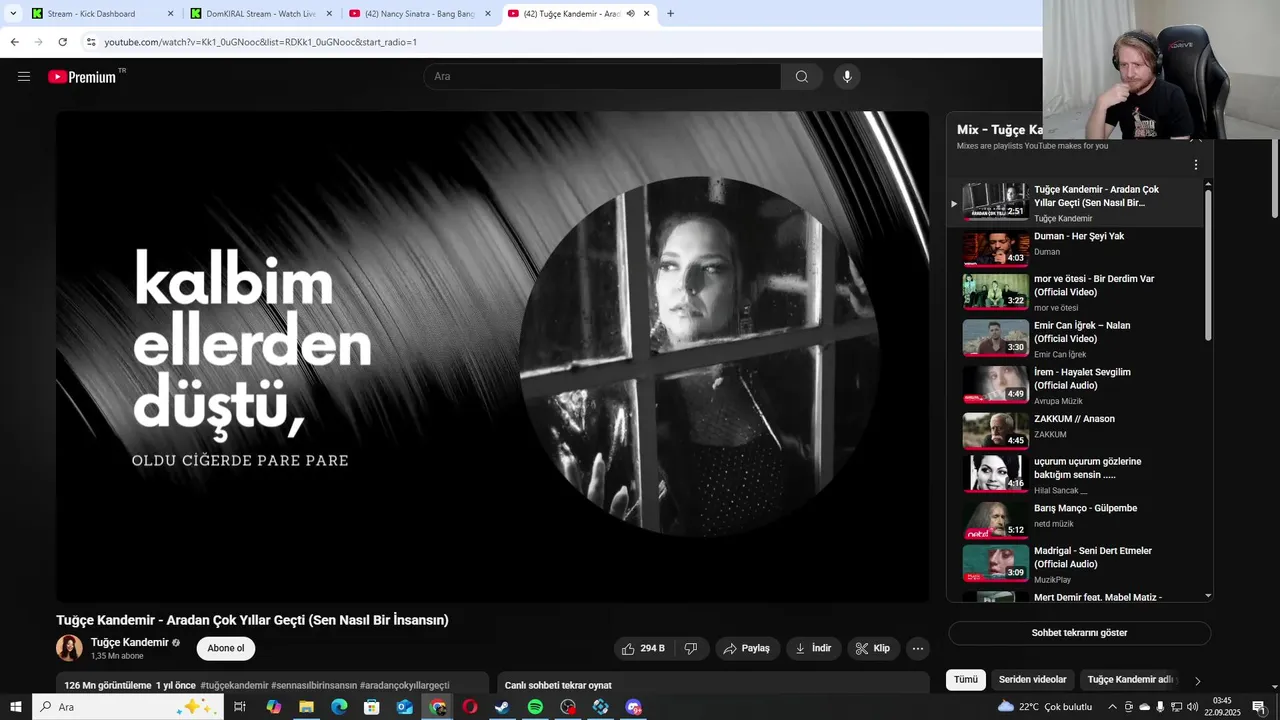
Task: Open Opera browser from the taskbar
Action: [470, 707]
